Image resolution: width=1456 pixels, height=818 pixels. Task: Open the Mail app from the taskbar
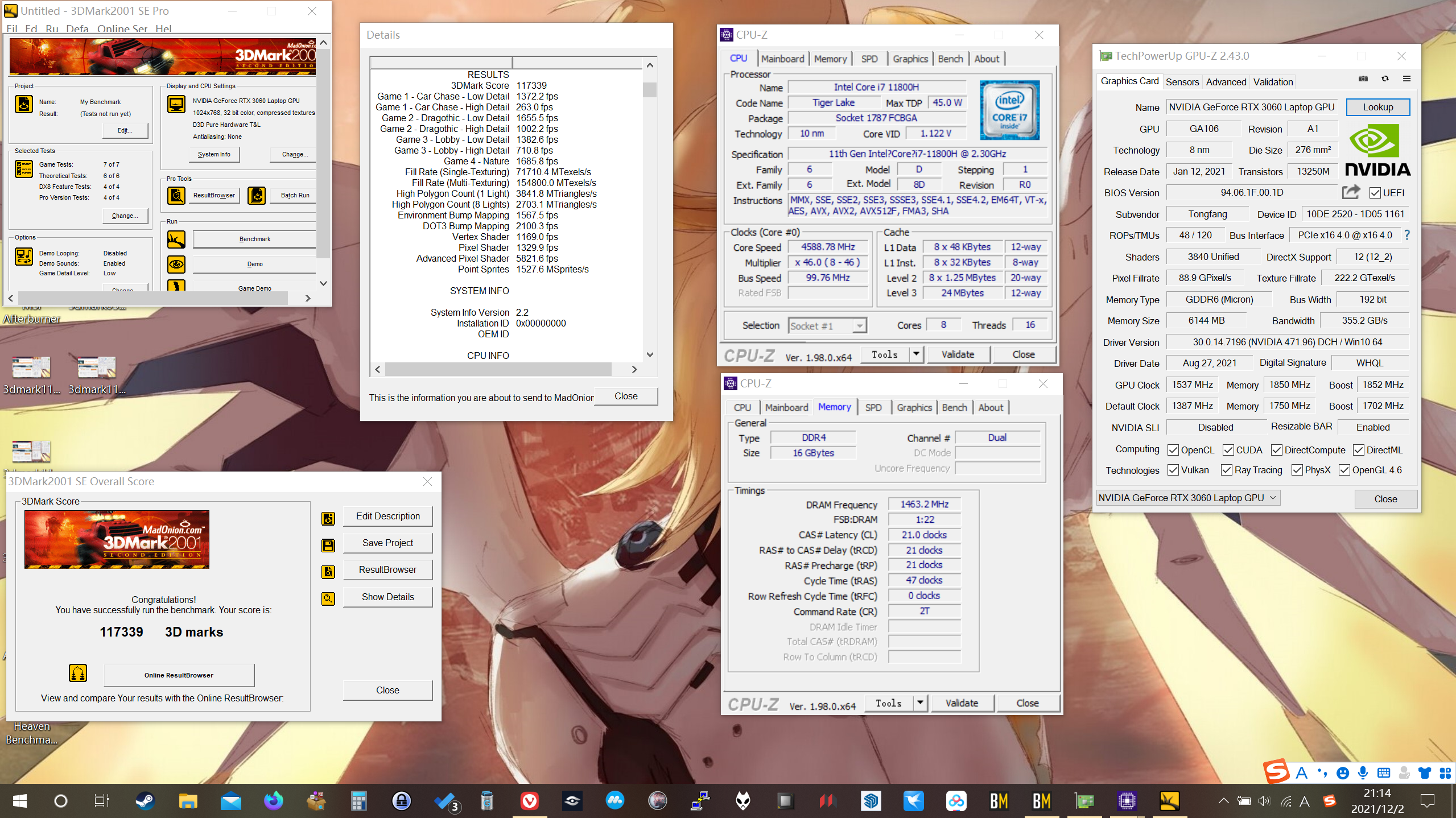(230, 801)
